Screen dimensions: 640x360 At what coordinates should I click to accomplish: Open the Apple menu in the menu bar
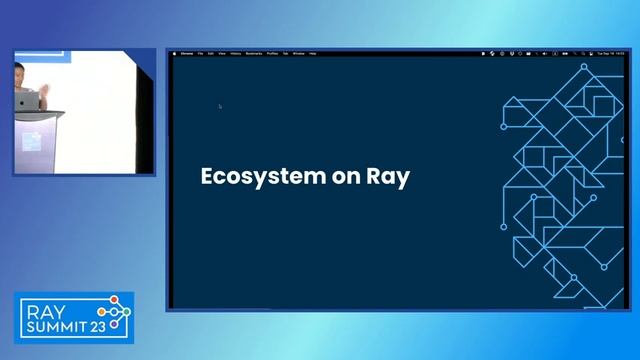175,53
